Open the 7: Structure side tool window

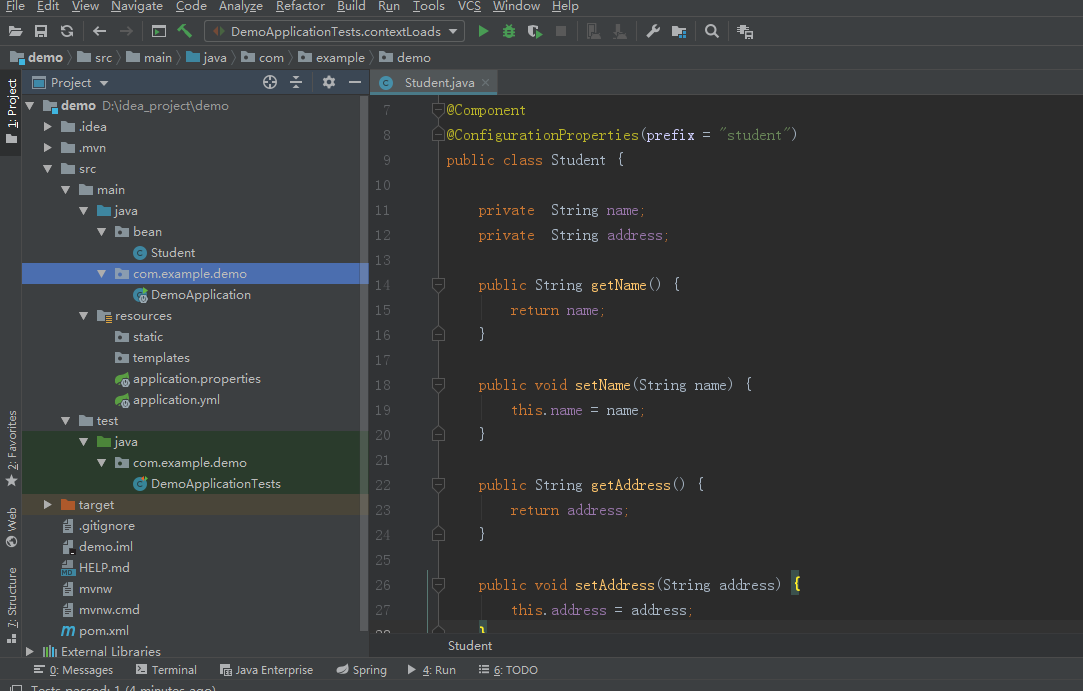11,605
